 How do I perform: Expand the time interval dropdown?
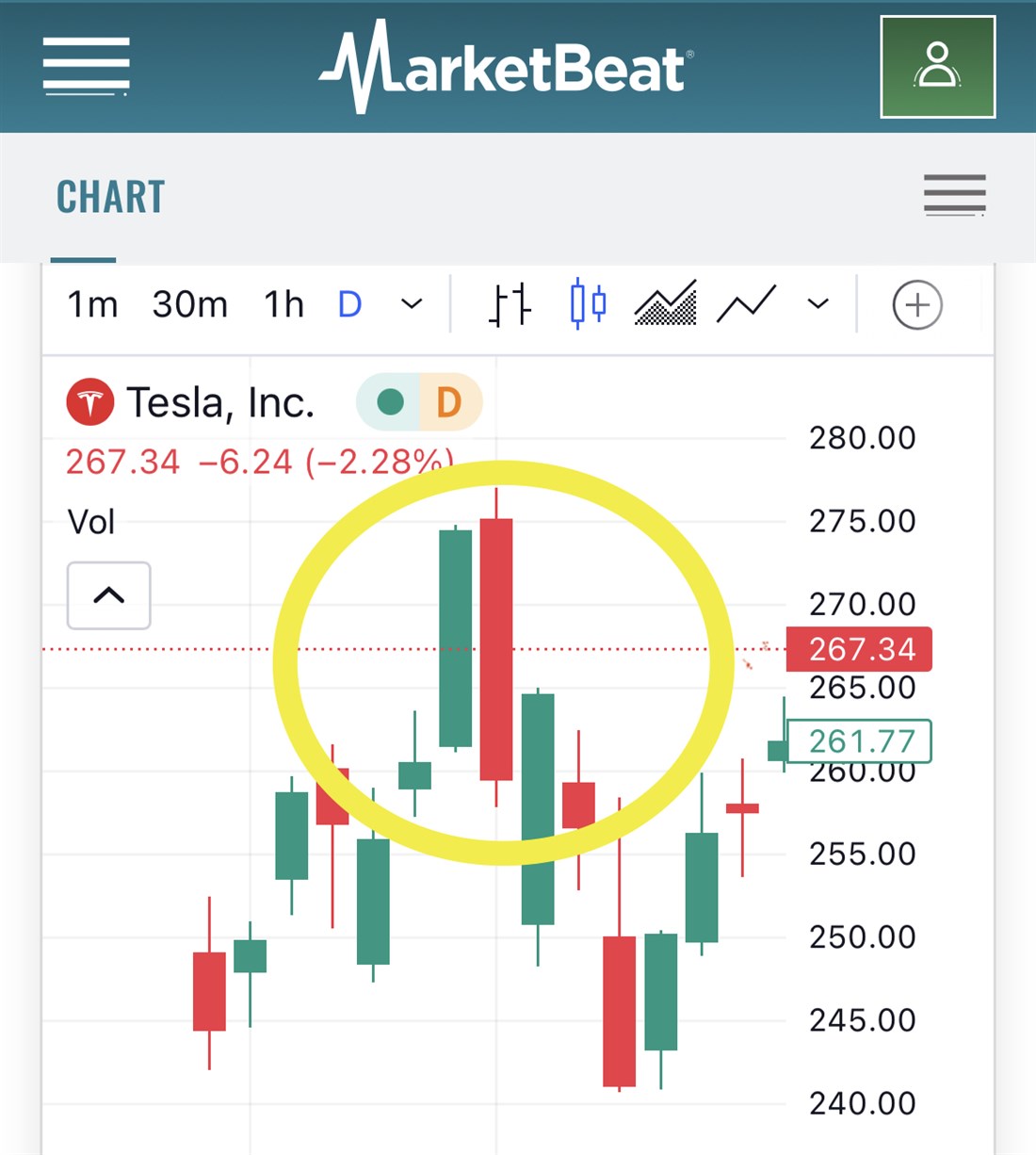click(412, 304)
